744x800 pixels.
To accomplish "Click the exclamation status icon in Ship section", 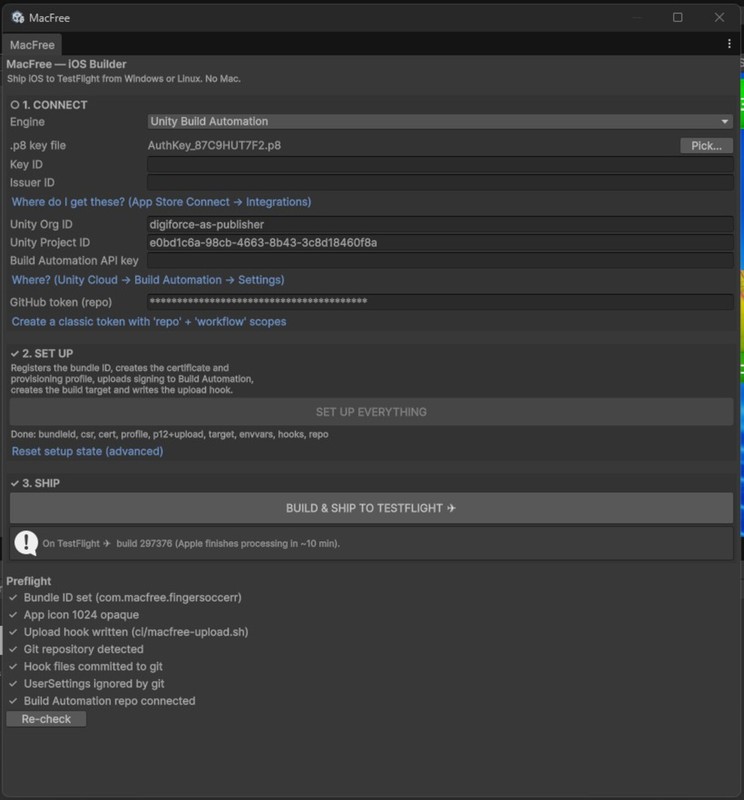I will coord(26,543).
